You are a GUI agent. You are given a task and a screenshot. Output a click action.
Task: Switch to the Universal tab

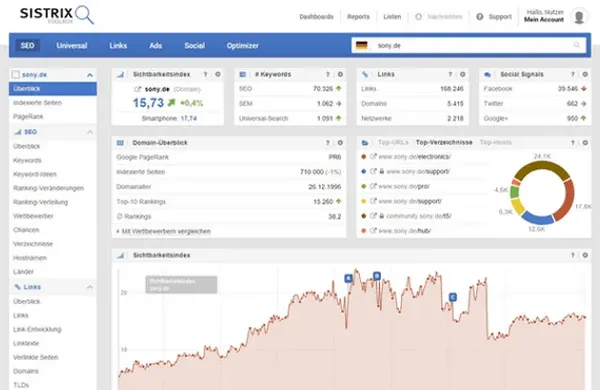click(72, 46)
